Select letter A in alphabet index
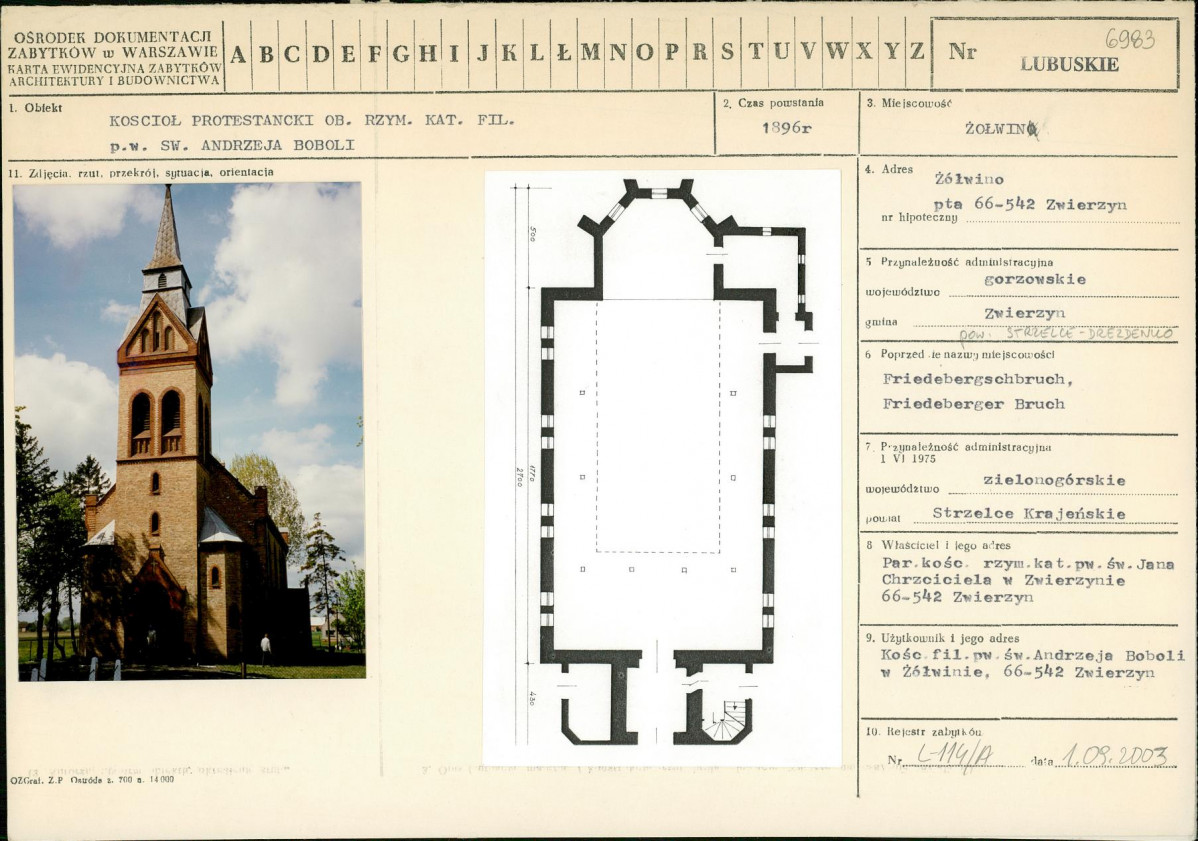The width and height of the screenshot is (1198, 841). click(238, 53)
